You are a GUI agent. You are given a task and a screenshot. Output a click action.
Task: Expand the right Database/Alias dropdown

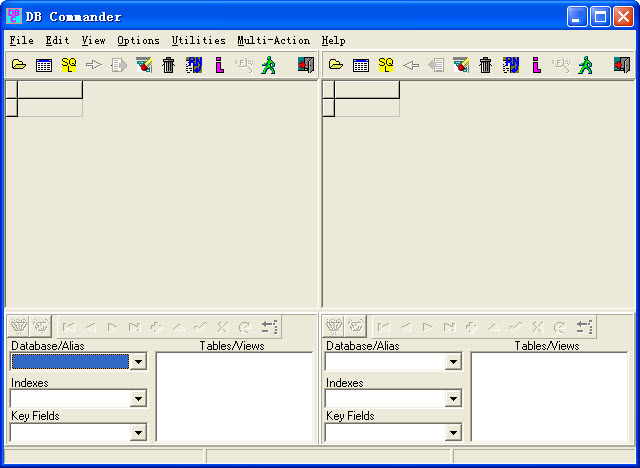point(454,362)
